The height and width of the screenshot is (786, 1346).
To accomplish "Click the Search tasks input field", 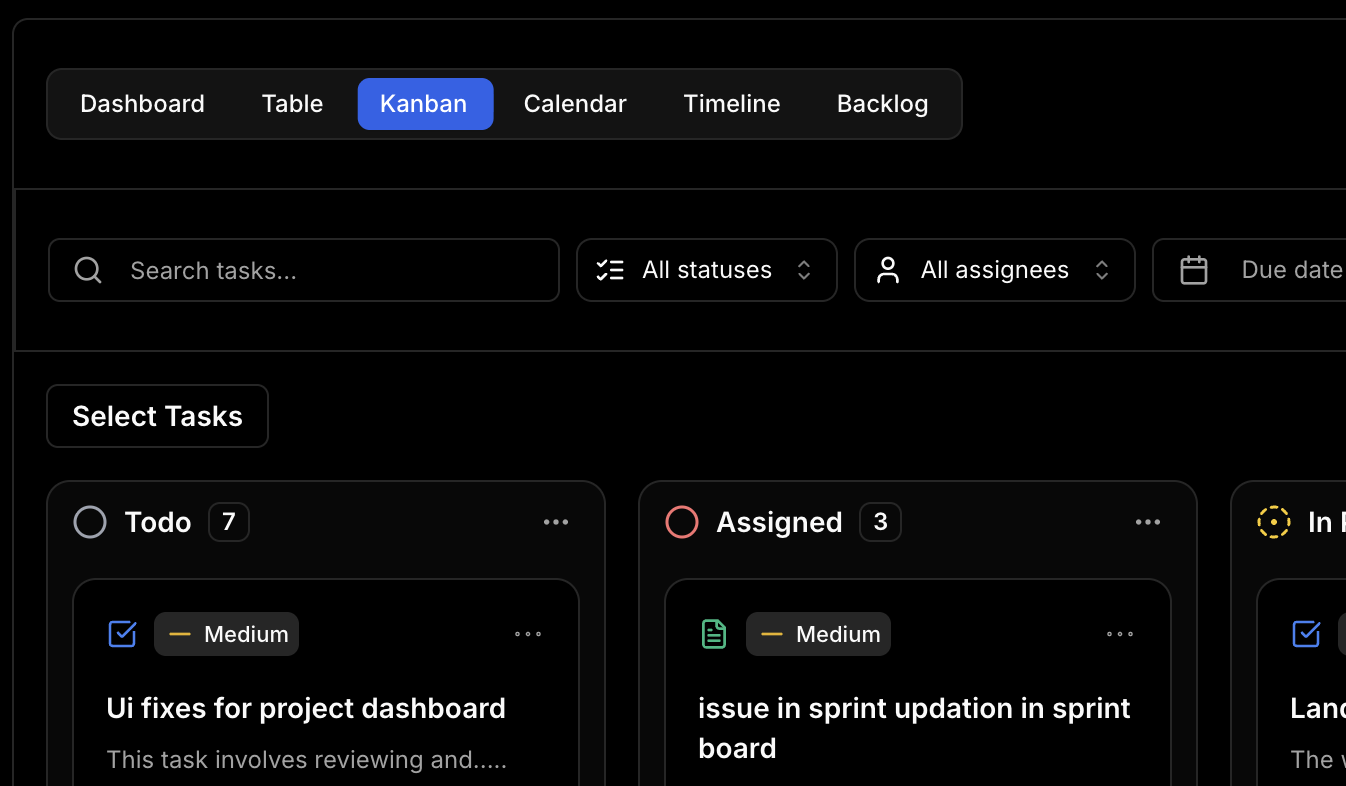I will point(304,270).
